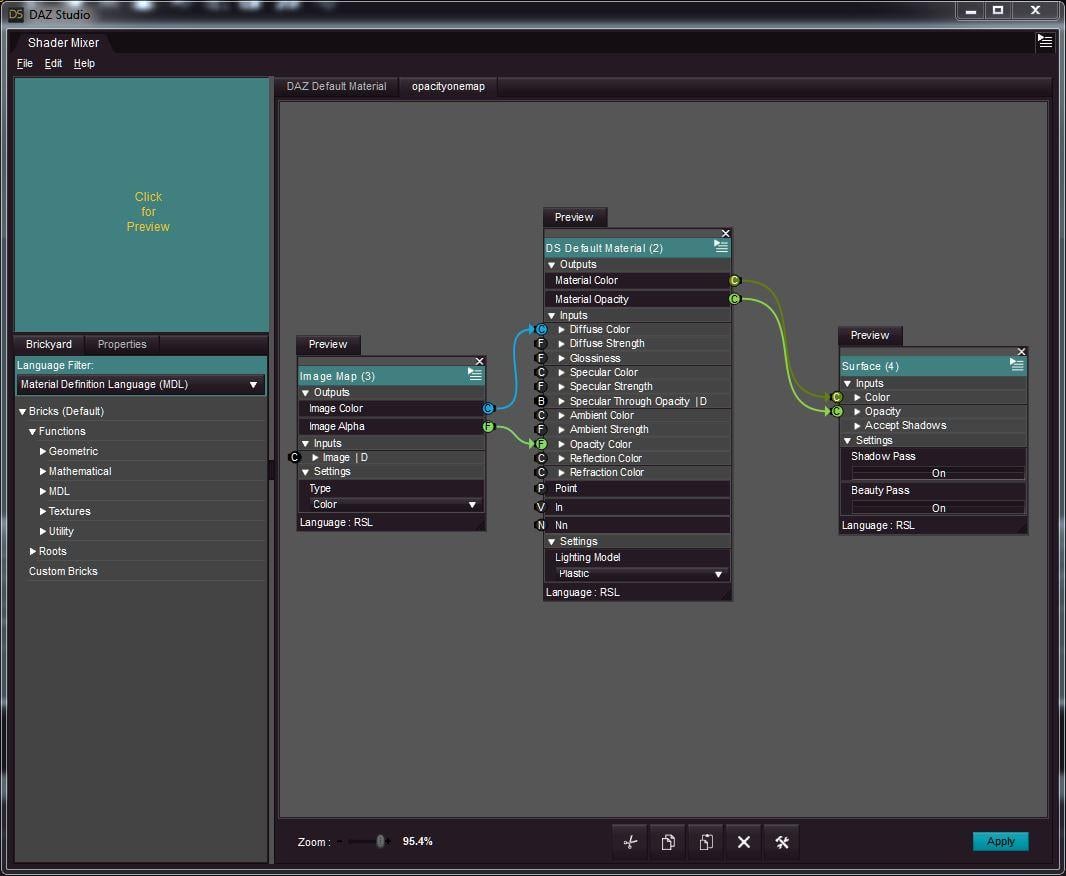1066x876 pixels.
Task: Click the paste icon in bottom toolbar
Action: coord(706,842)
